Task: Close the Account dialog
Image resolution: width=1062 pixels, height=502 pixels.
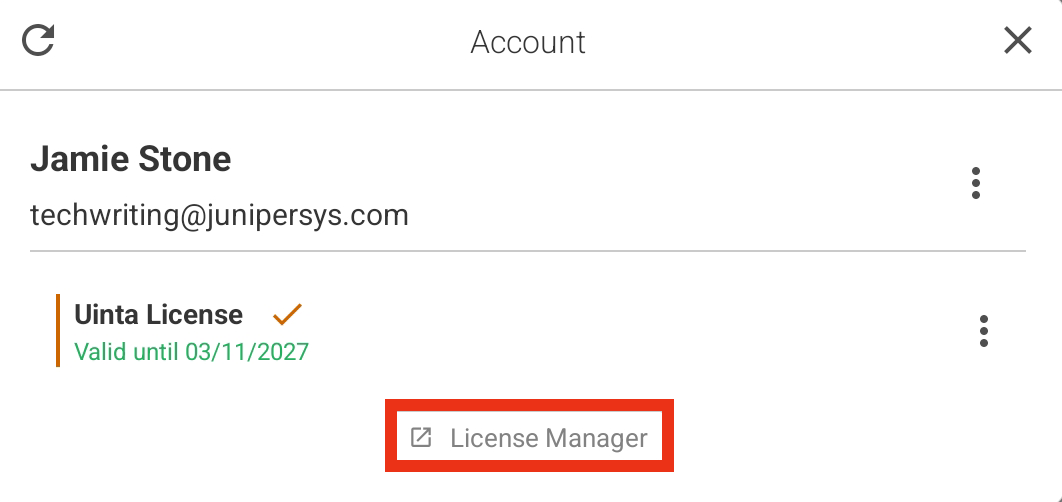Action: click(x=1017, y=41)
